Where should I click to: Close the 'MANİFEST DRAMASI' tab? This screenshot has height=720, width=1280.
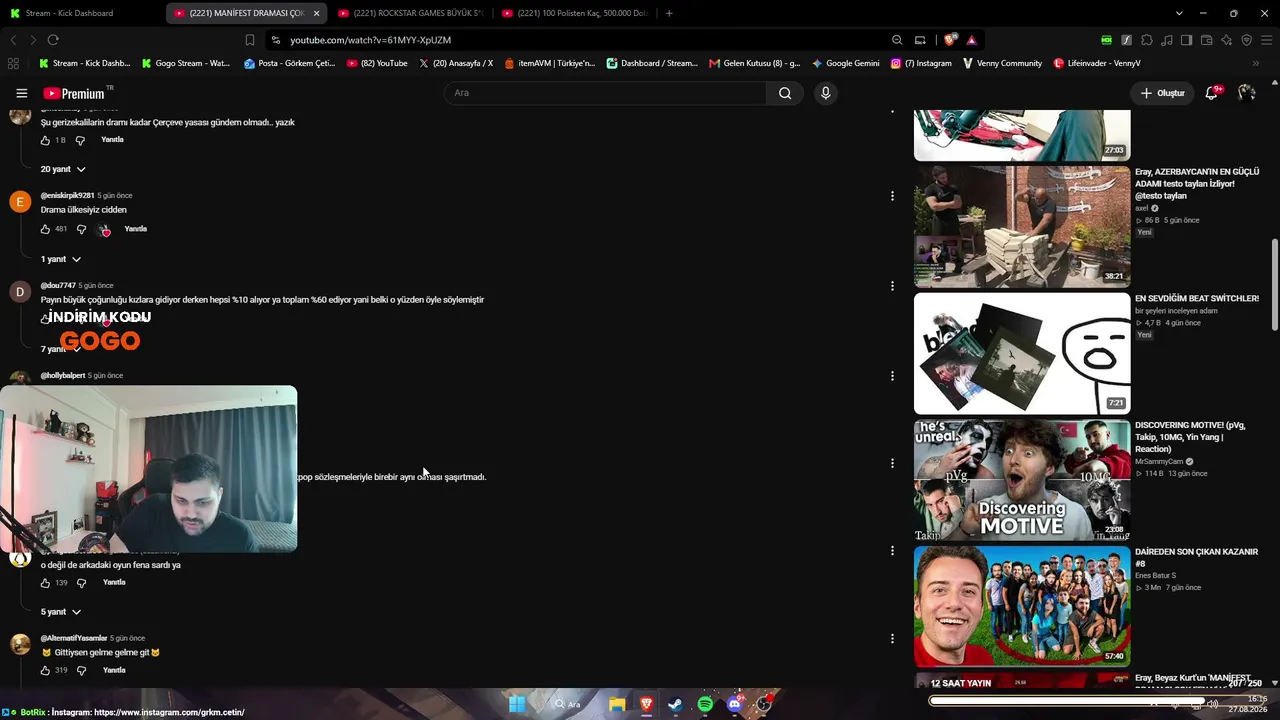317,13
